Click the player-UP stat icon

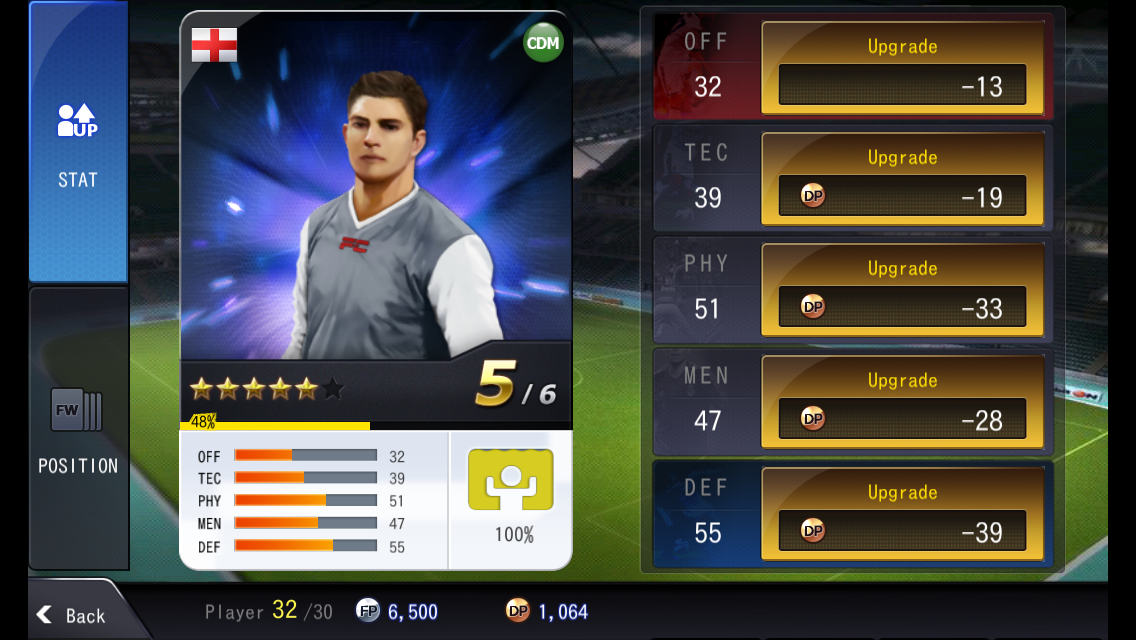[78, 120]
